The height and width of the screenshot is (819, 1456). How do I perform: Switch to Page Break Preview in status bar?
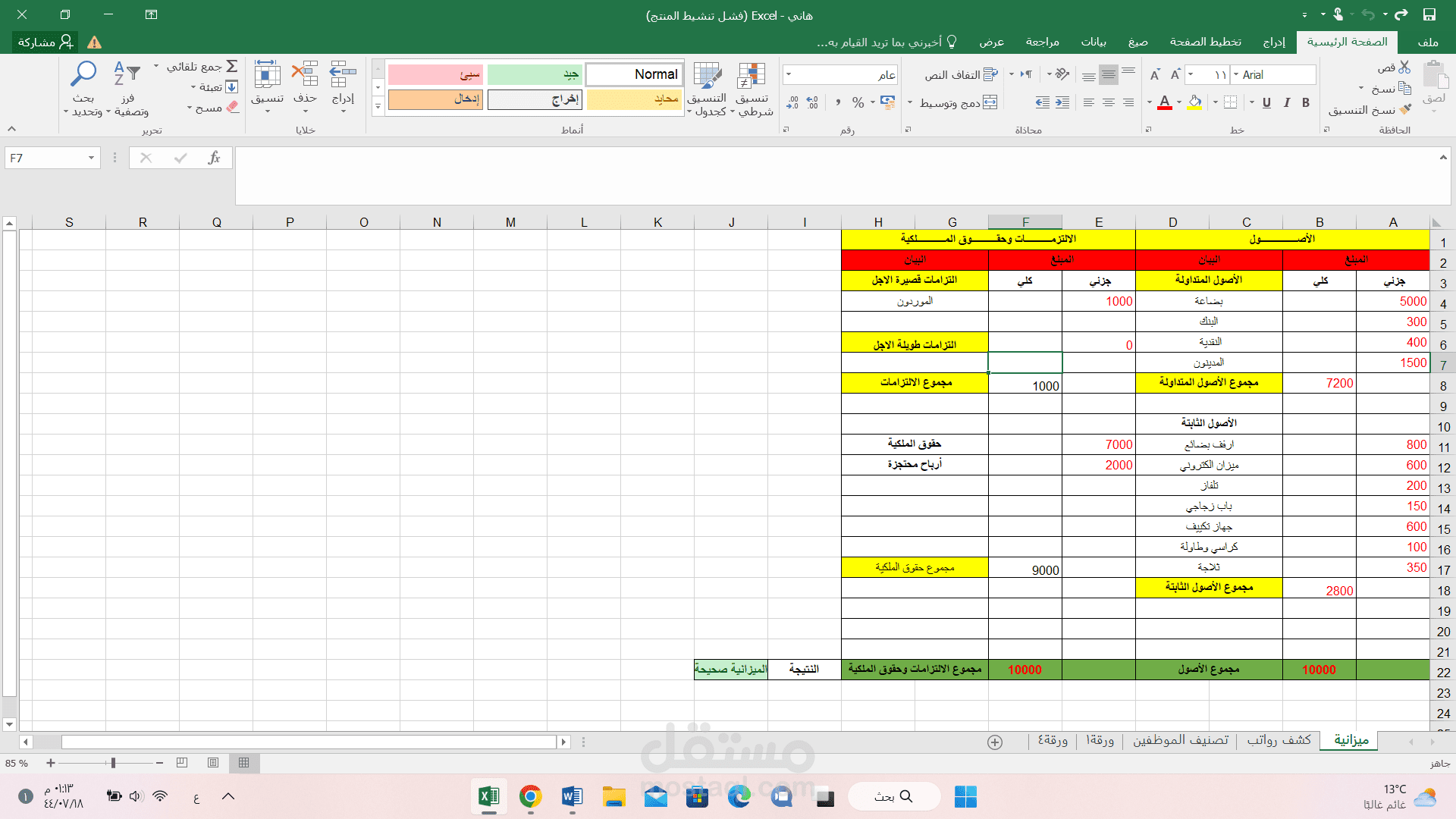pos(182,763)
